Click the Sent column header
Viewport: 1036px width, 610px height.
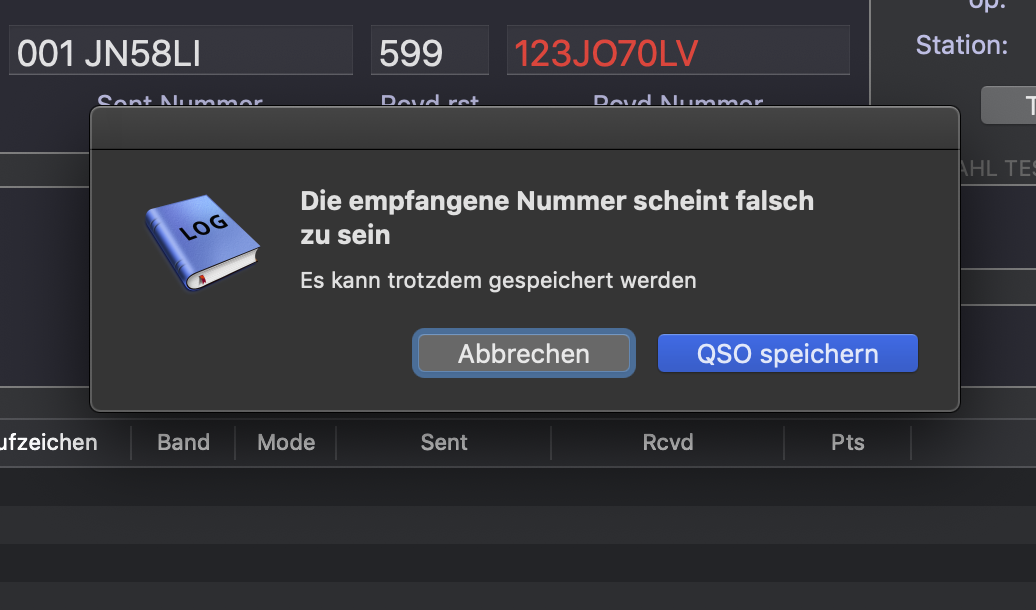click(x=444, y=442)
